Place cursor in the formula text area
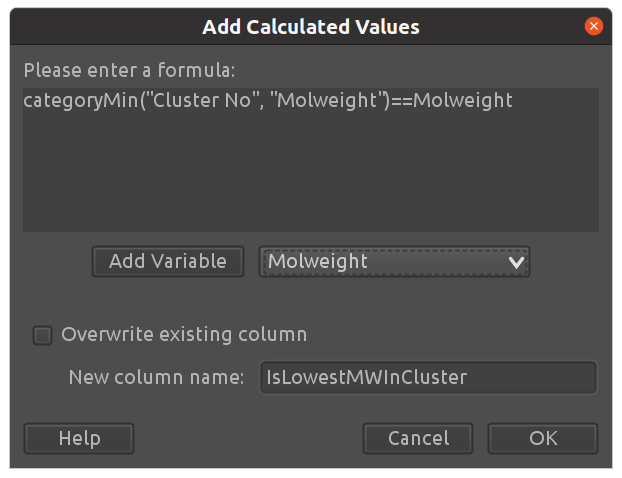Image resolution: width=622 pixels, height=478 pixels. [x=310, y=170]
